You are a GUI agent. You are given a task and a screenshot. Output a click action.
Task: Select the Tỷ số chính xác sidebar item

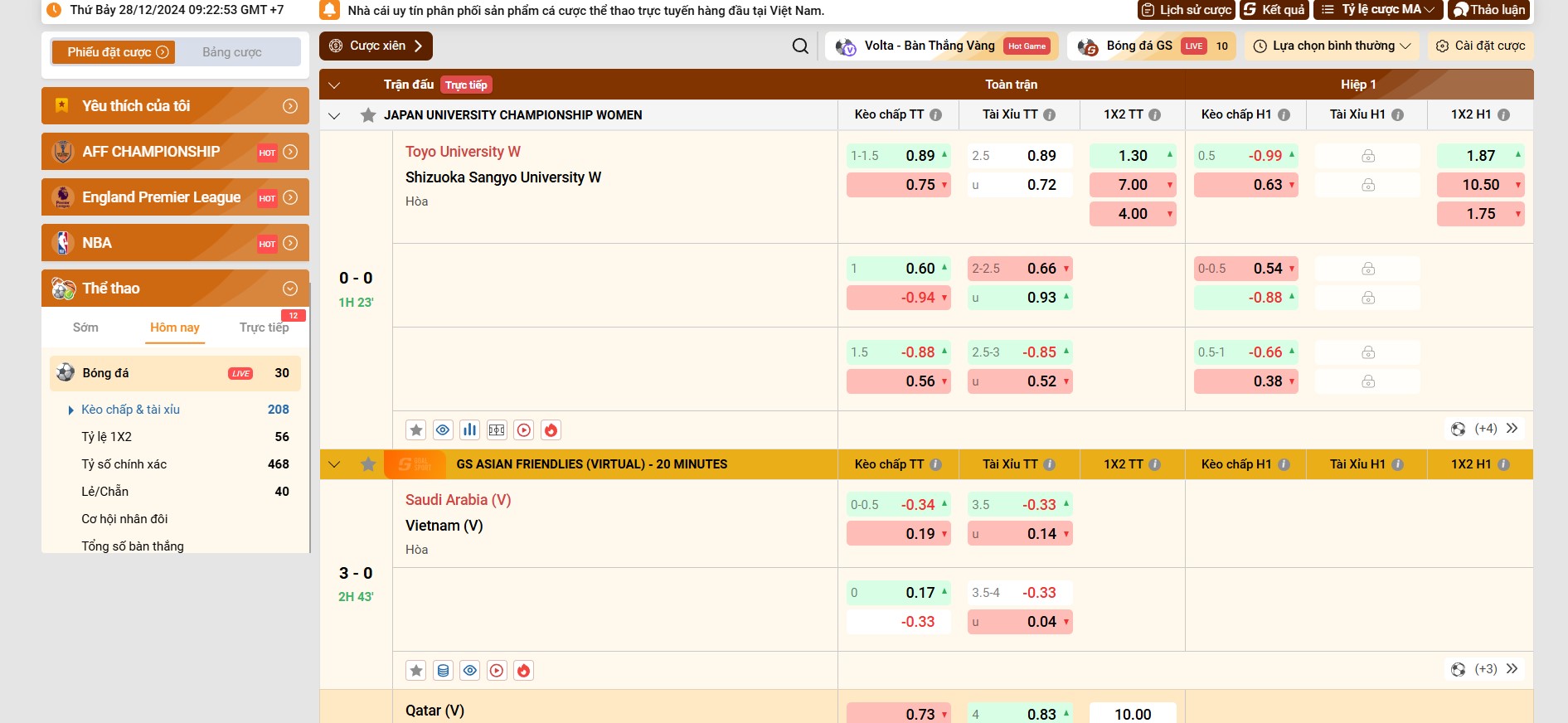tap(124, 464)
